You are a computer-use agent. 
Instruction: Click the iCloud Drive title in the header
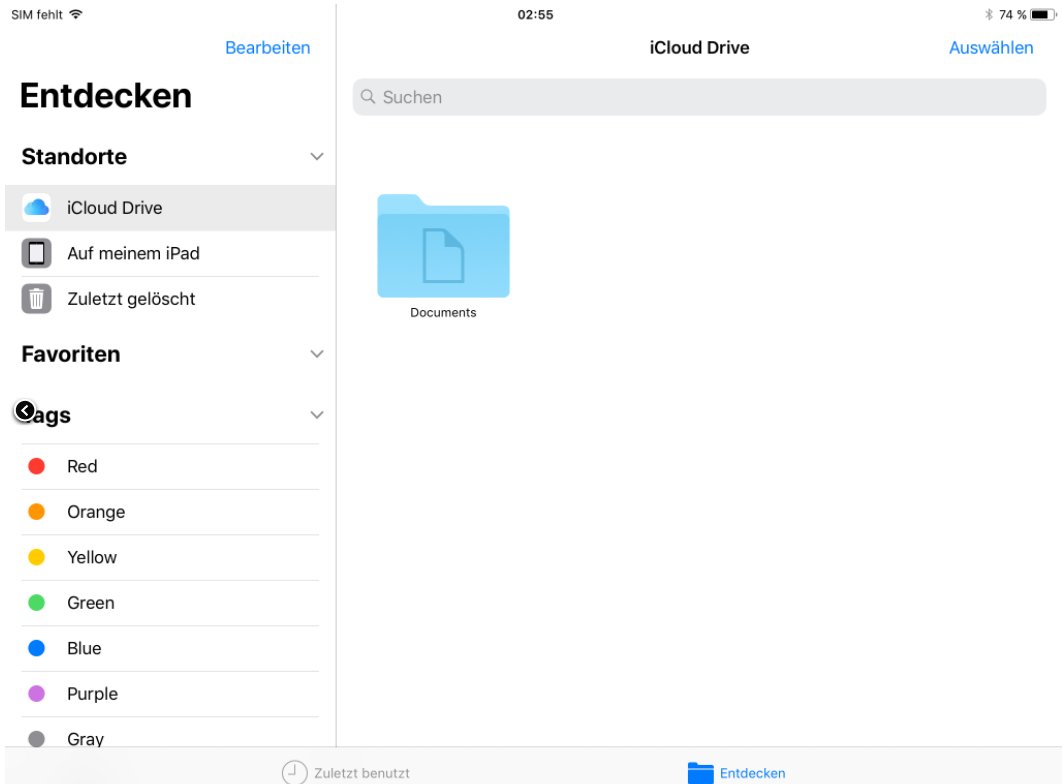pyautogui.click(x=699, y=47)
